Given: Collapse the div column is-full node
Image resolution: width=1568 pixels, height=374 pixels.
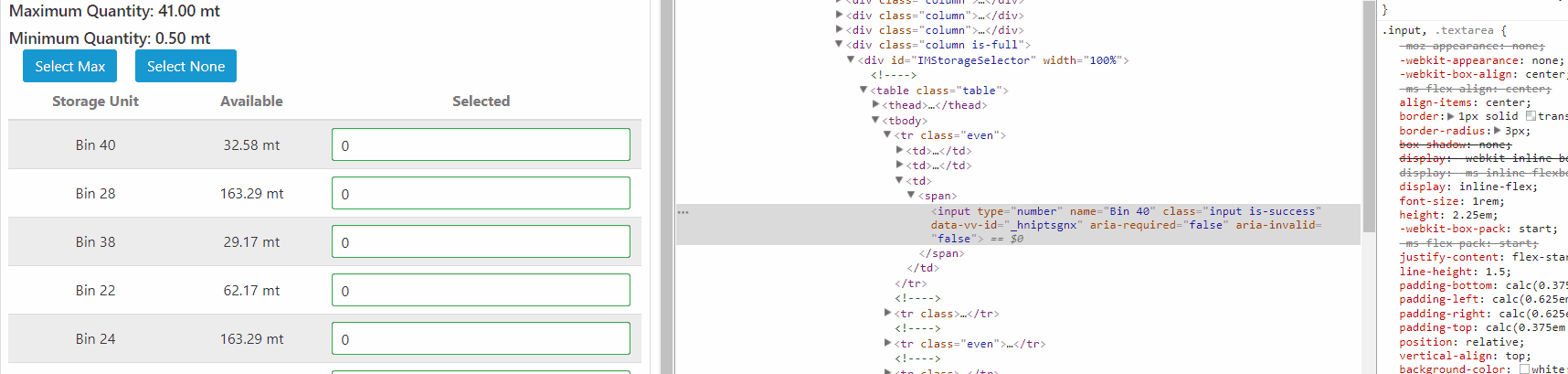Looking at the screenshot, I should (839, 44).
